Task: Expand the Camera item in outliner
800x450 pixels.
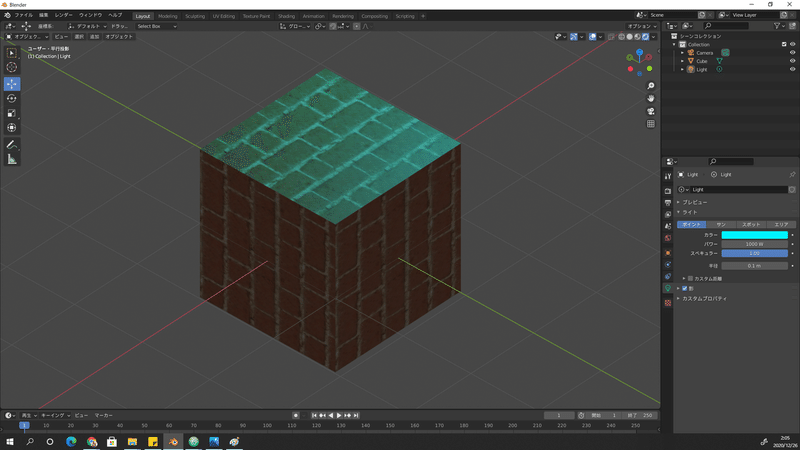Action: pos(682,53)
